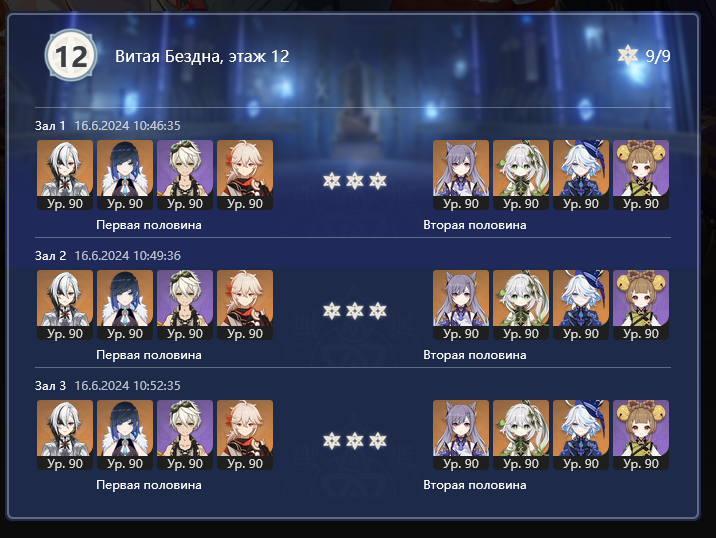Click the Зал 3 timestamp 10:52:35
The height and width of the screenshot is (538, 716).
[127, 385]
